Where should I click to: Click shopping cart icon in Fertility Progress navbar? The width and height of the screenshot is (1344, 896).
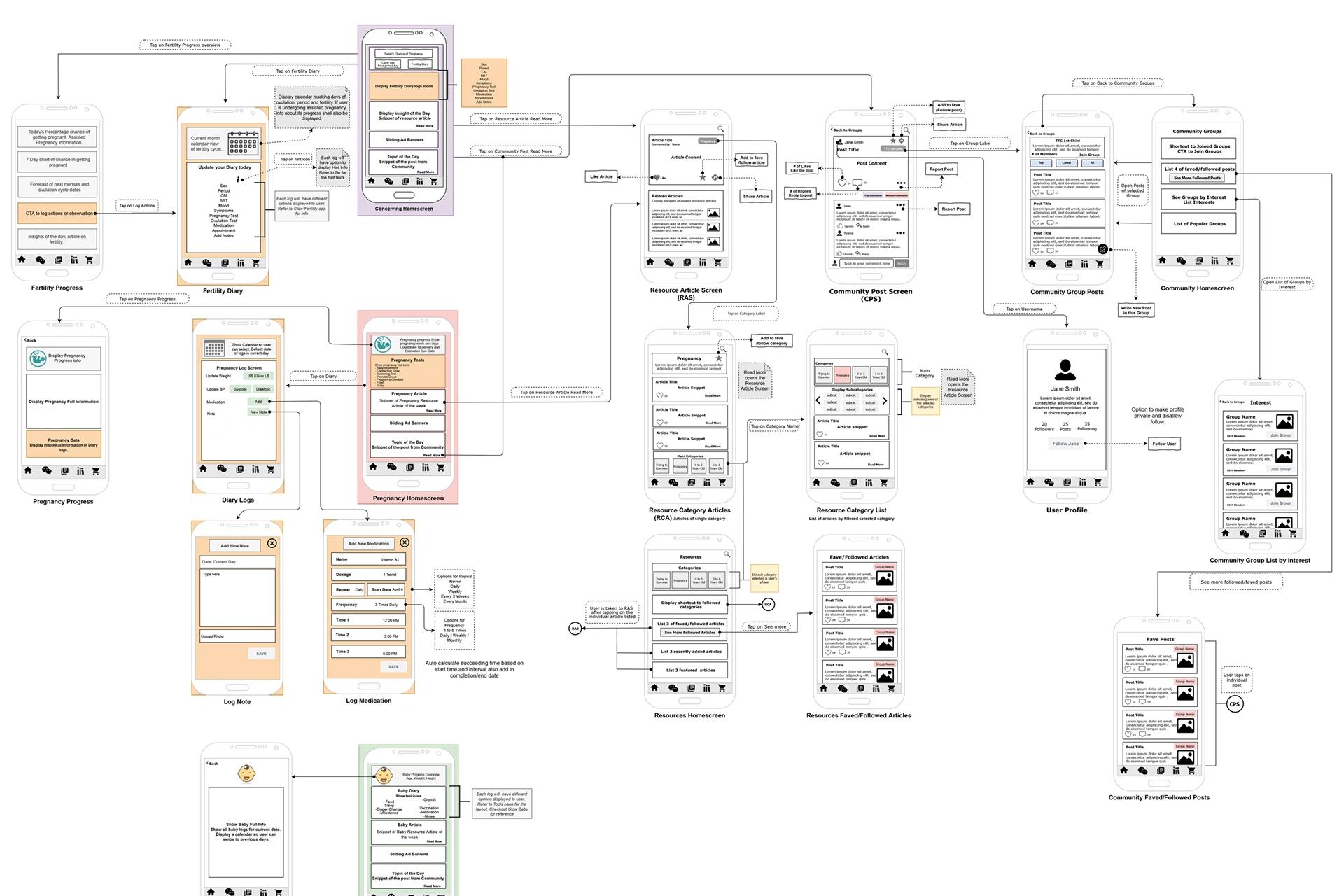90,260
